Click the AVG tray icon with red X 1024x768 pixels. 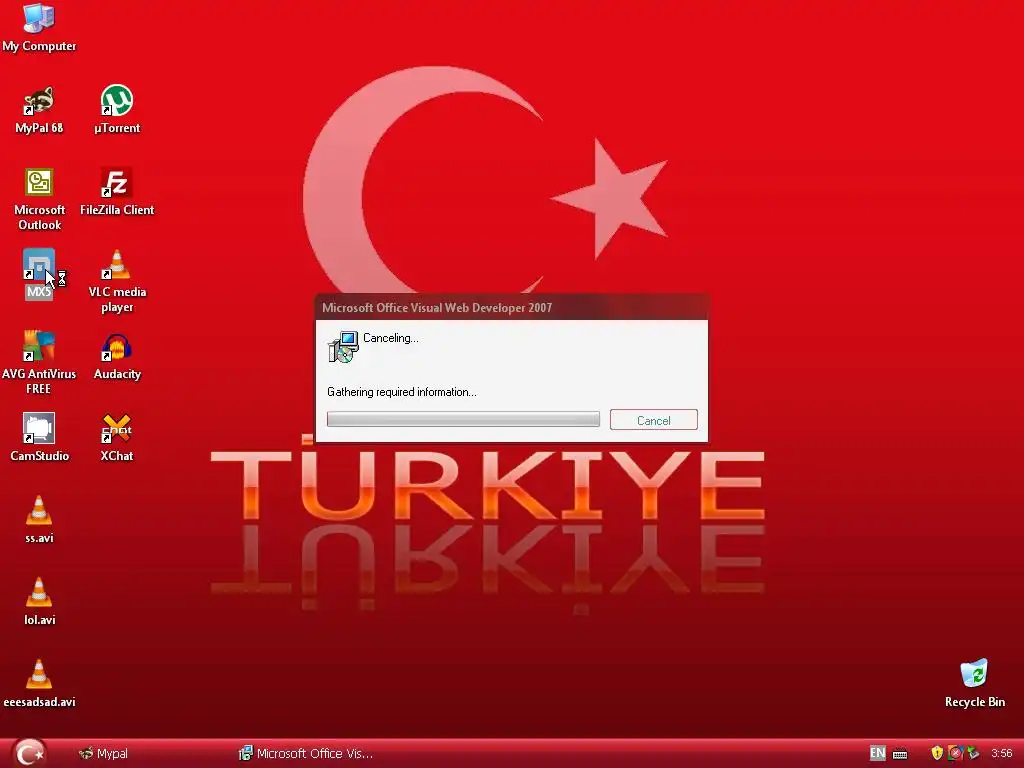pos(955,753)
